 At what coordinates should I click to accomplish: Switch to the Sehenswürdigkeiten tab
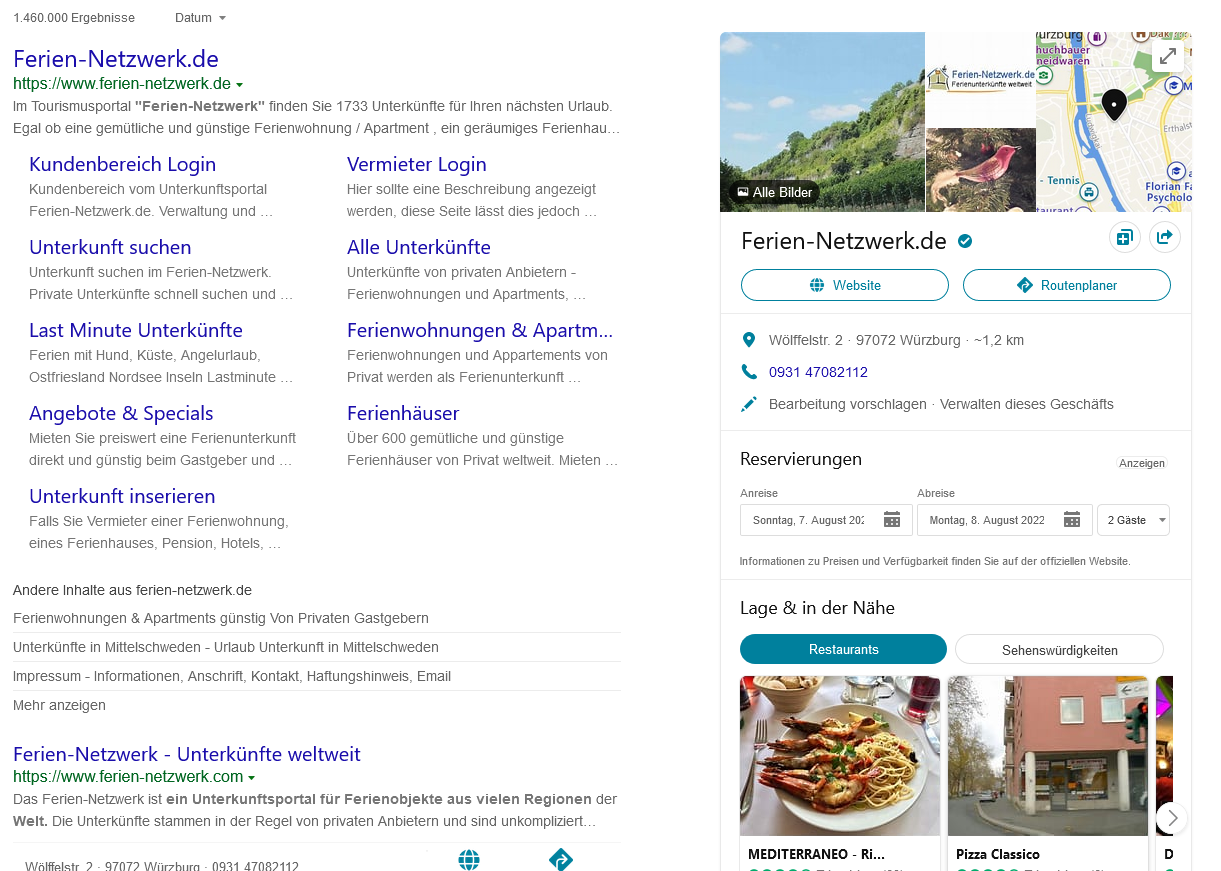tap(1059, 649)
